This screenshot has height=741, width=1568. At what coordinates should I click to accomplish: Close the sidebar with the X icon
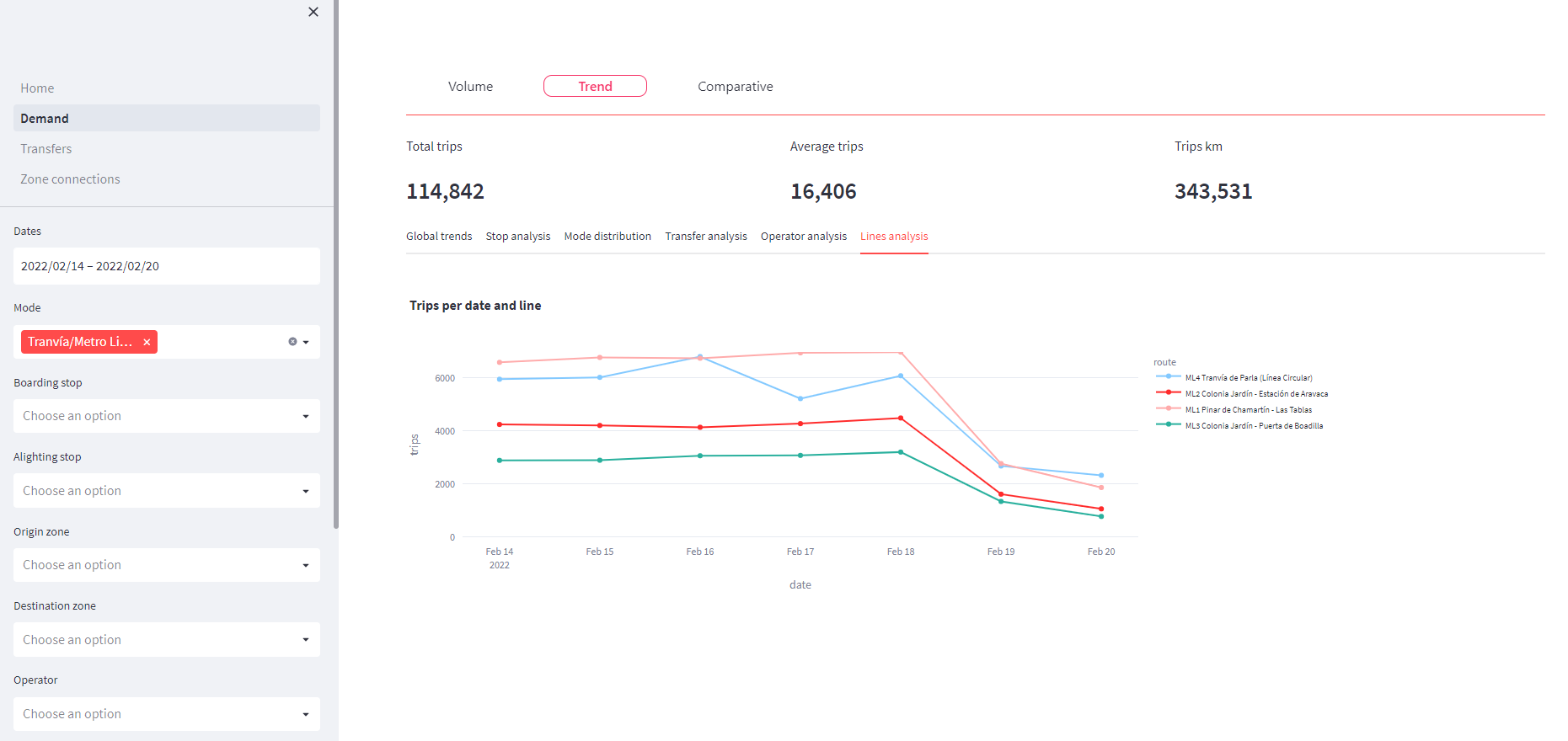point(313,12)
